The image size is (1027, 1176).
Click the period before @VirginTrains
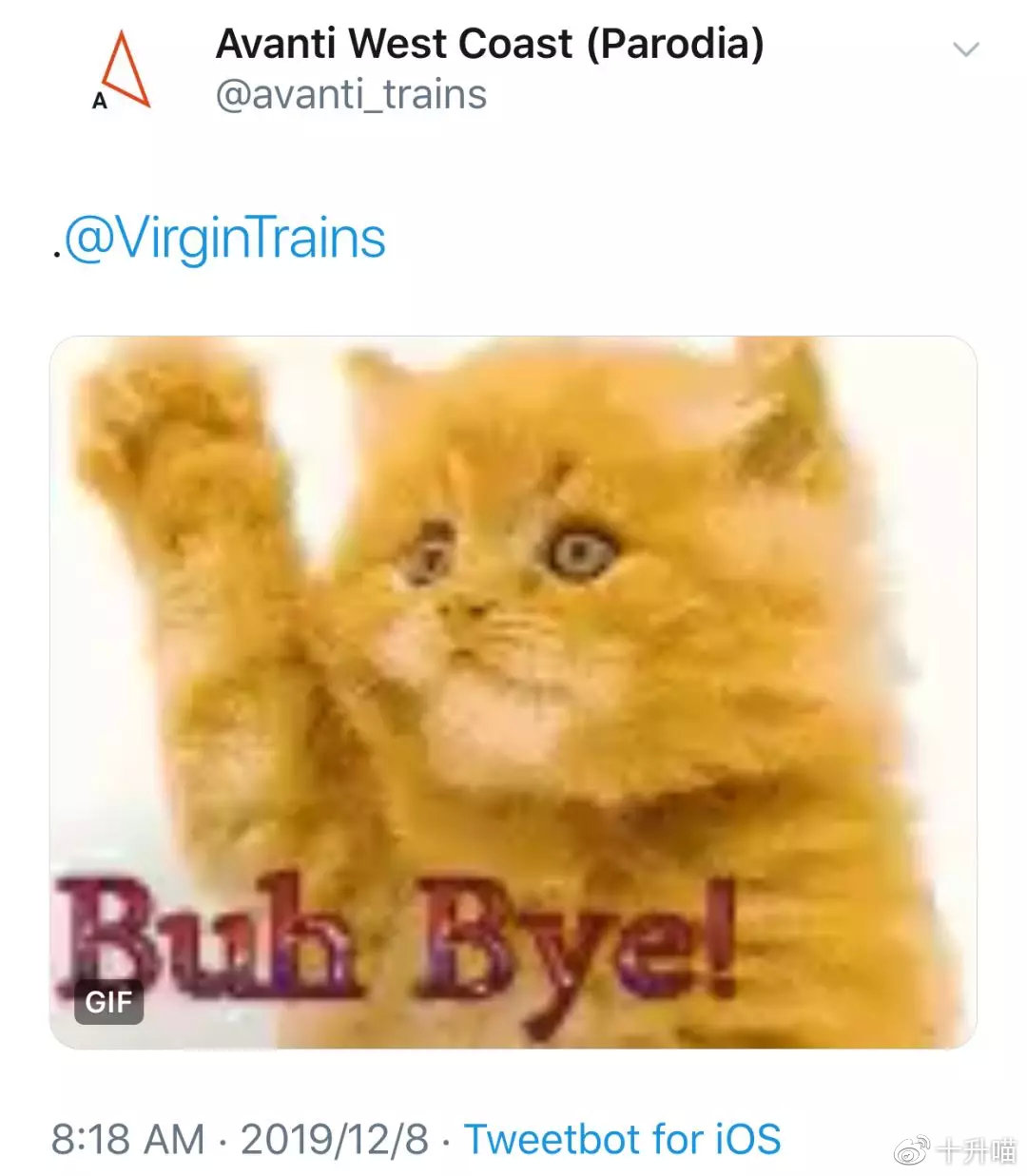click(x=57, y=255)
